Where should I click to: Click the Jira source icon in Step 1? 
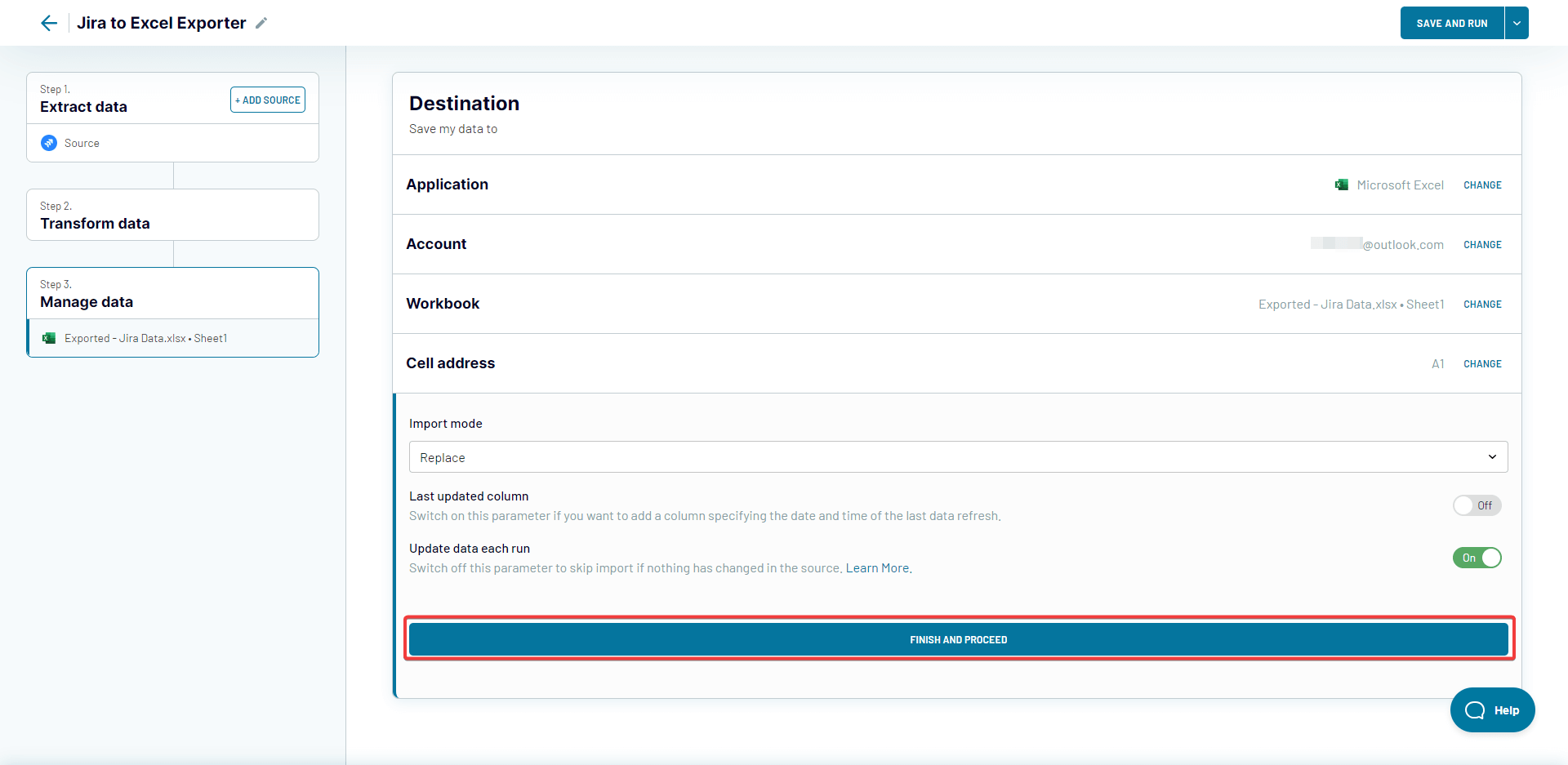[49, 143]
